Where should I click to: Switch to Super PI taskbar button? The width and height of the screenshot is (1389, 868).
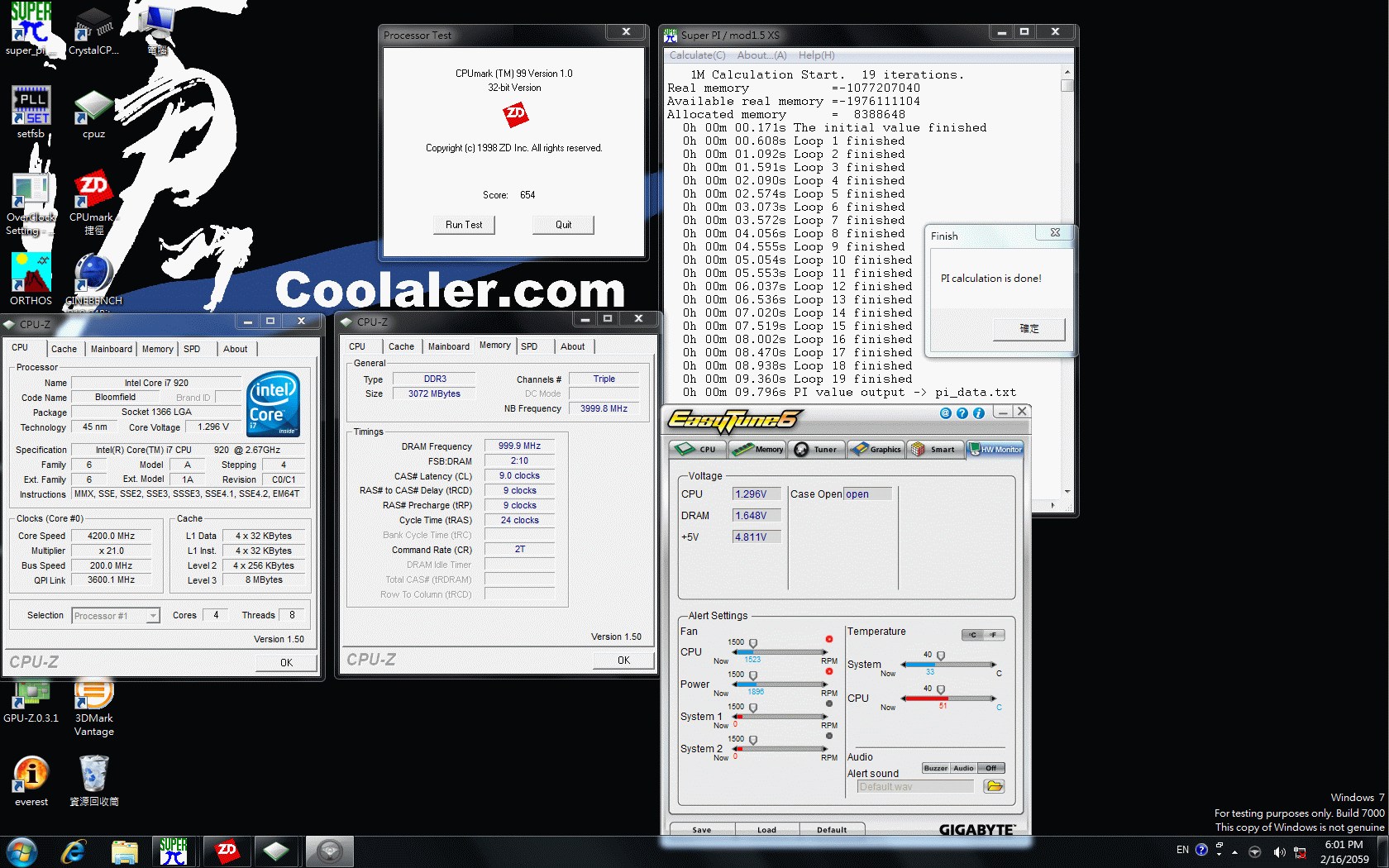point(174,851)
